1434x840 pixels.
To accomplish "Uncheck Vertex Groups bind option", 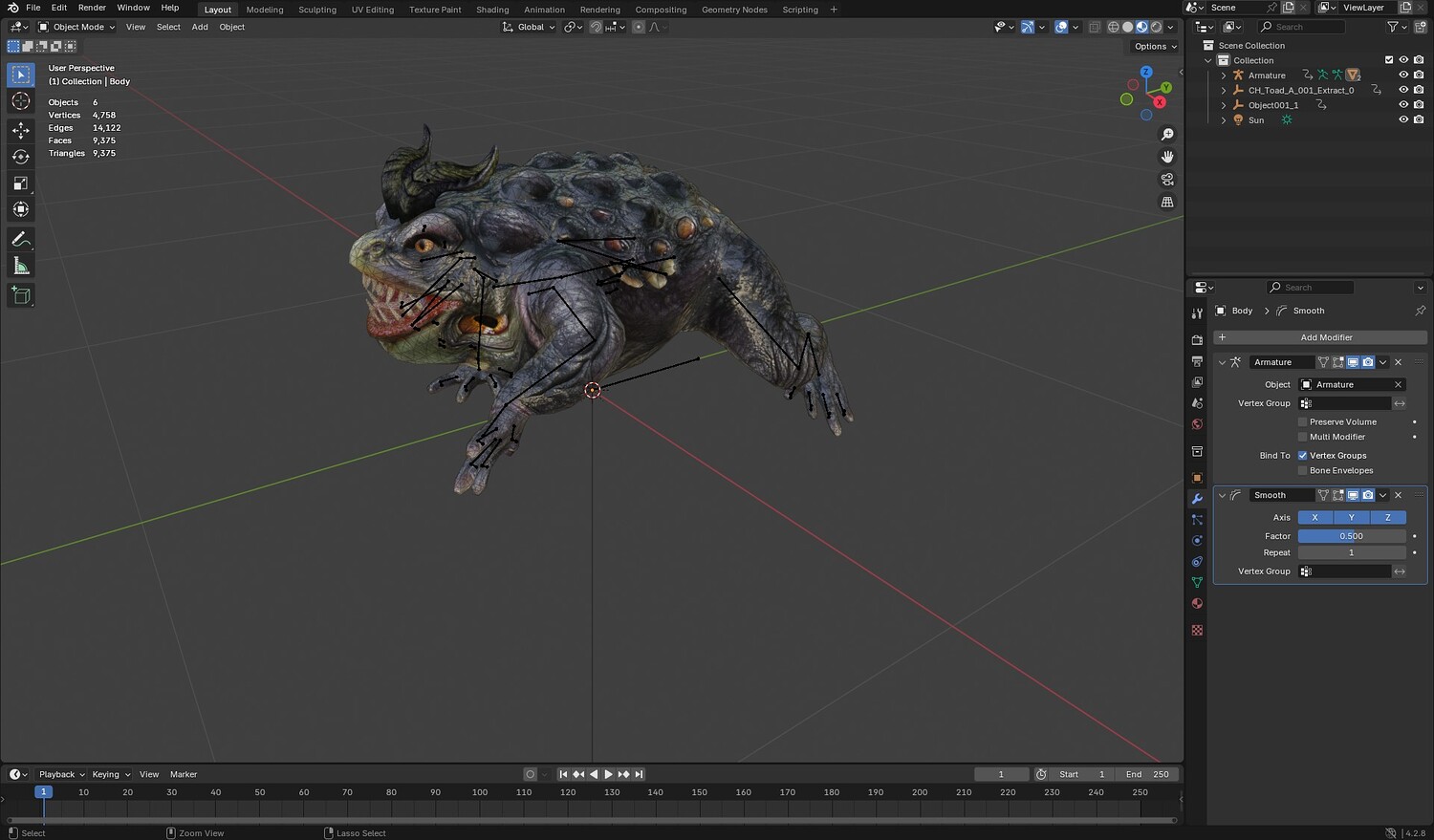I will tap(1302, 456).
